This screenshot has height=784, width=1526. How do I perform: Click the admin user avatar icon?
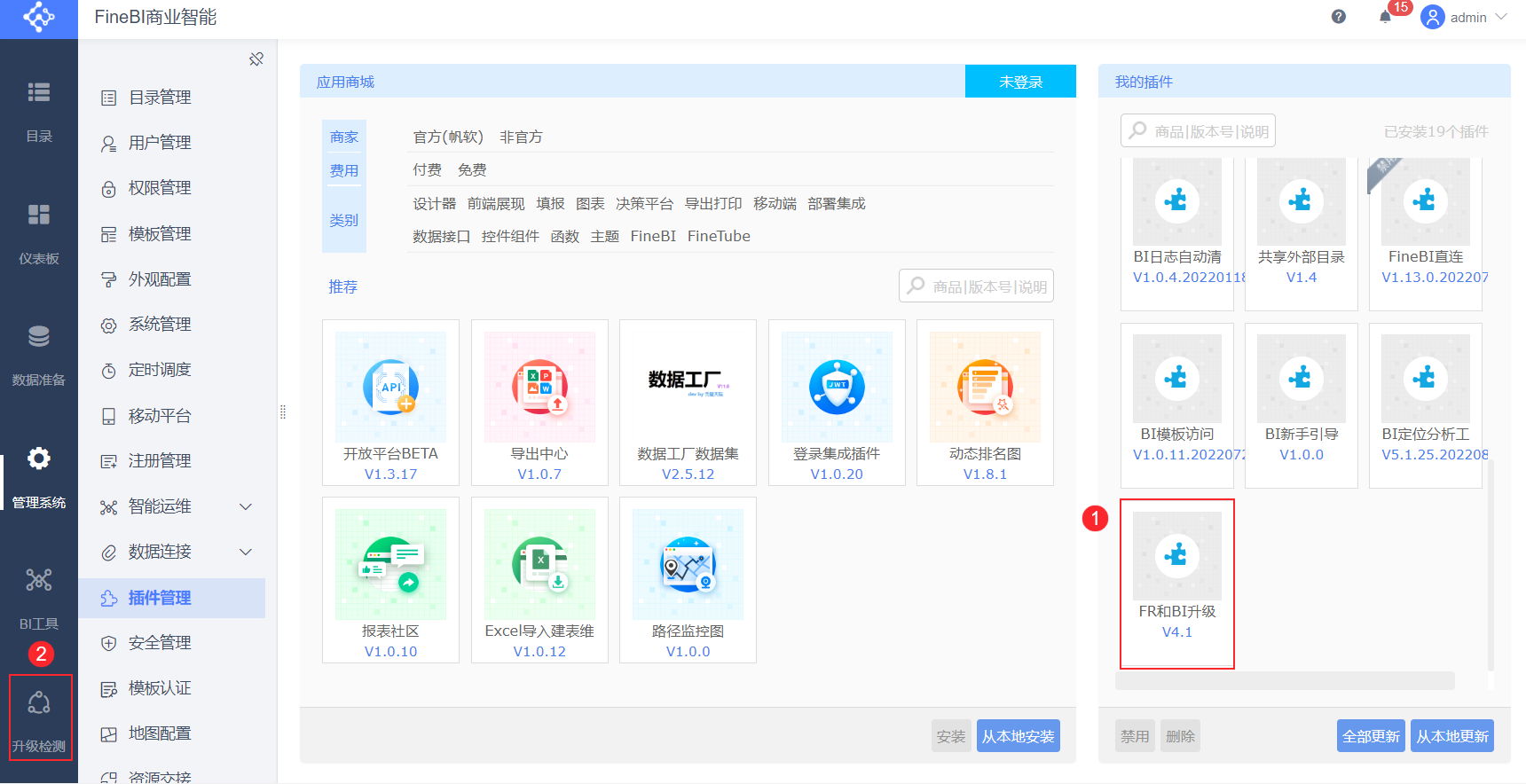point(1433,17)
